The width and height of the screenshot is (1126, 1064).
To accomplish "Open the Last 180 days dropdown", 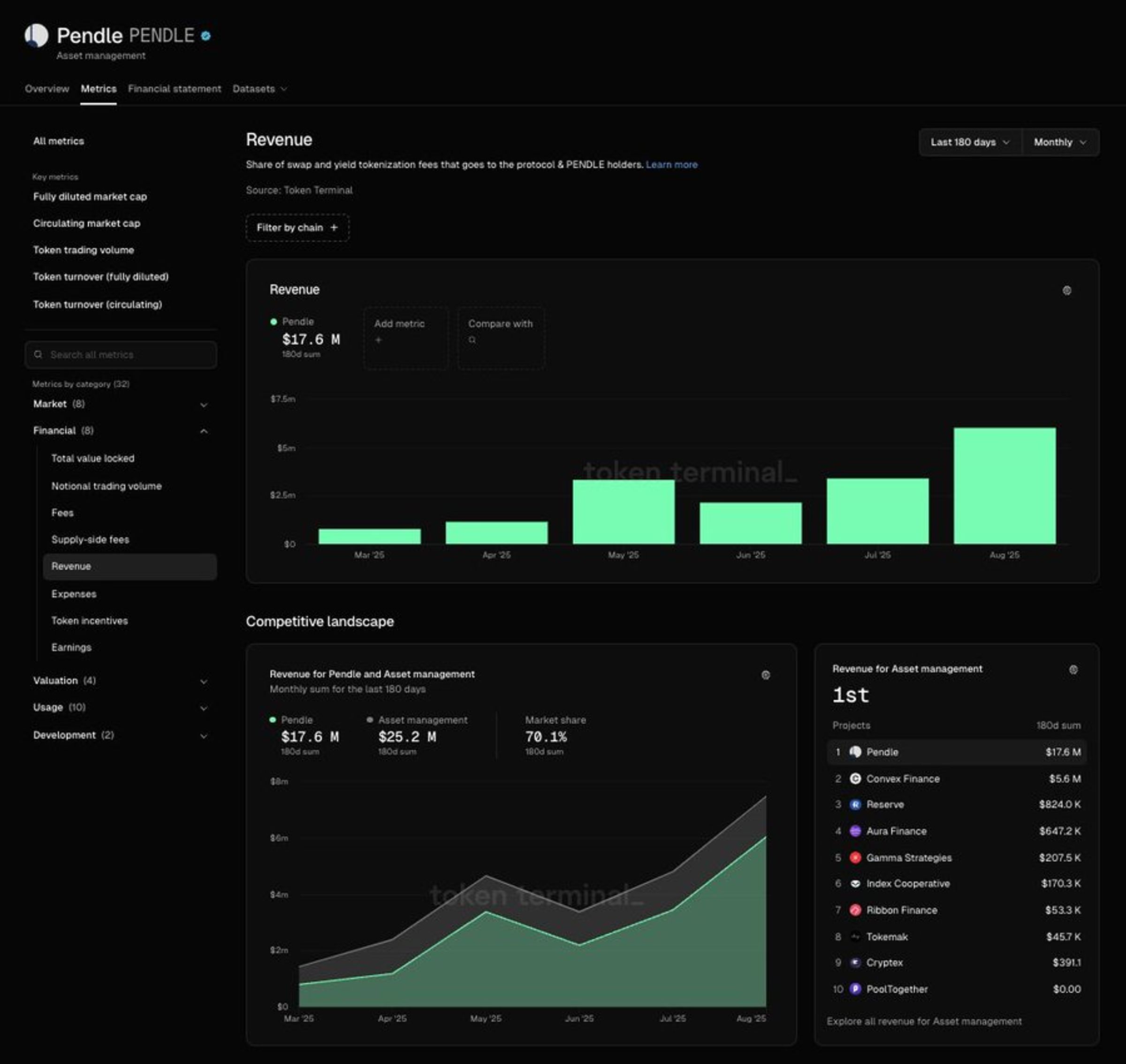I will pos(970,142).
